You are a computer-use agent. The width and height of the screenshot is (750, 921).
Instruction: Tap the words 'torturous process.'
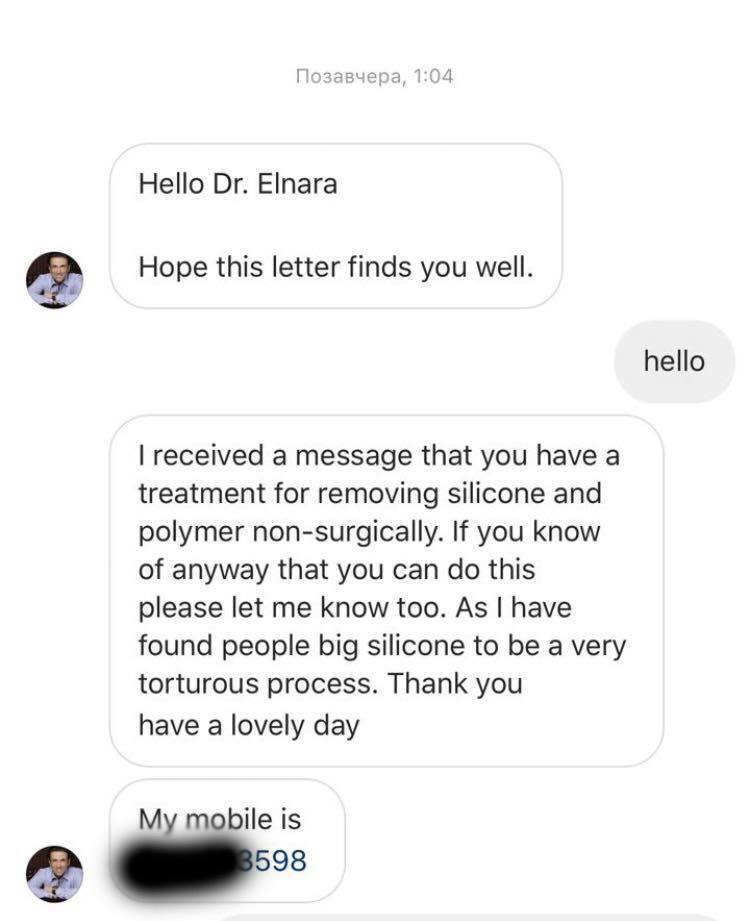tap(258, 684)
